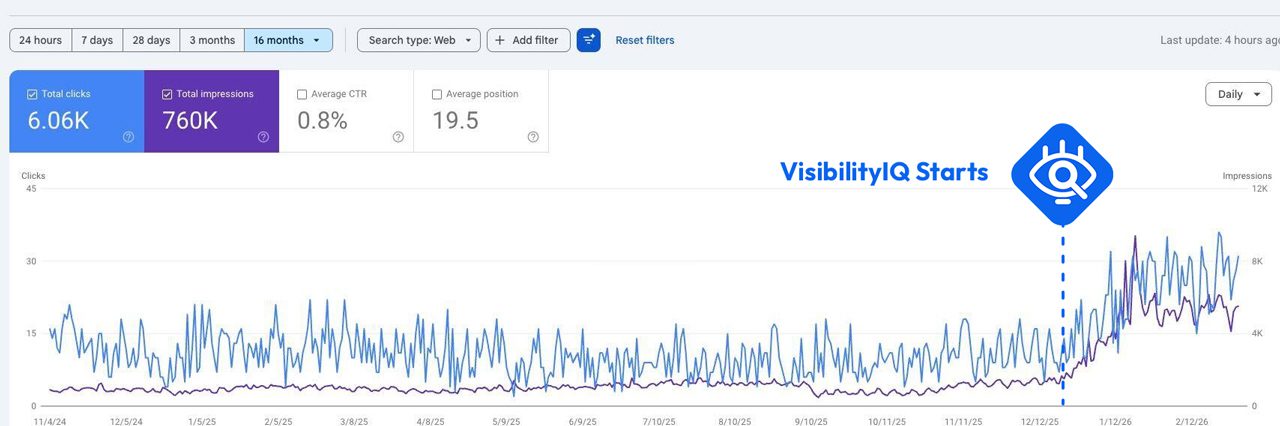Click the Clicks axis label
Screen dimensions: 1280x426
coord(34,176)
